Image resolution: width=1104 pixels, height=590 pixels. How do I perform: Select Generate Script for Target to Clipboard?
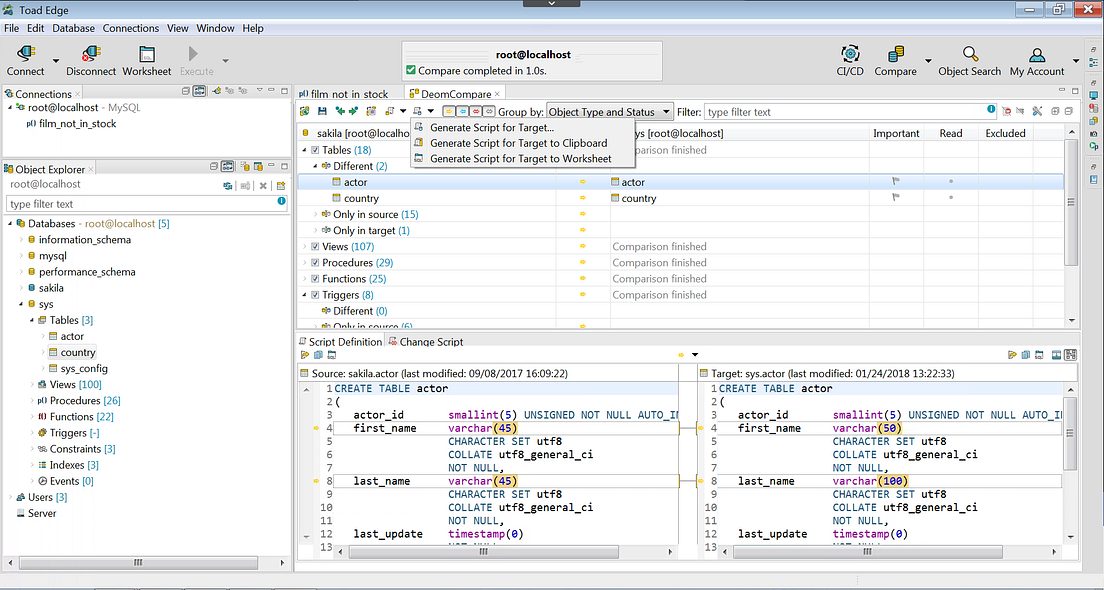tap(518, 143)
